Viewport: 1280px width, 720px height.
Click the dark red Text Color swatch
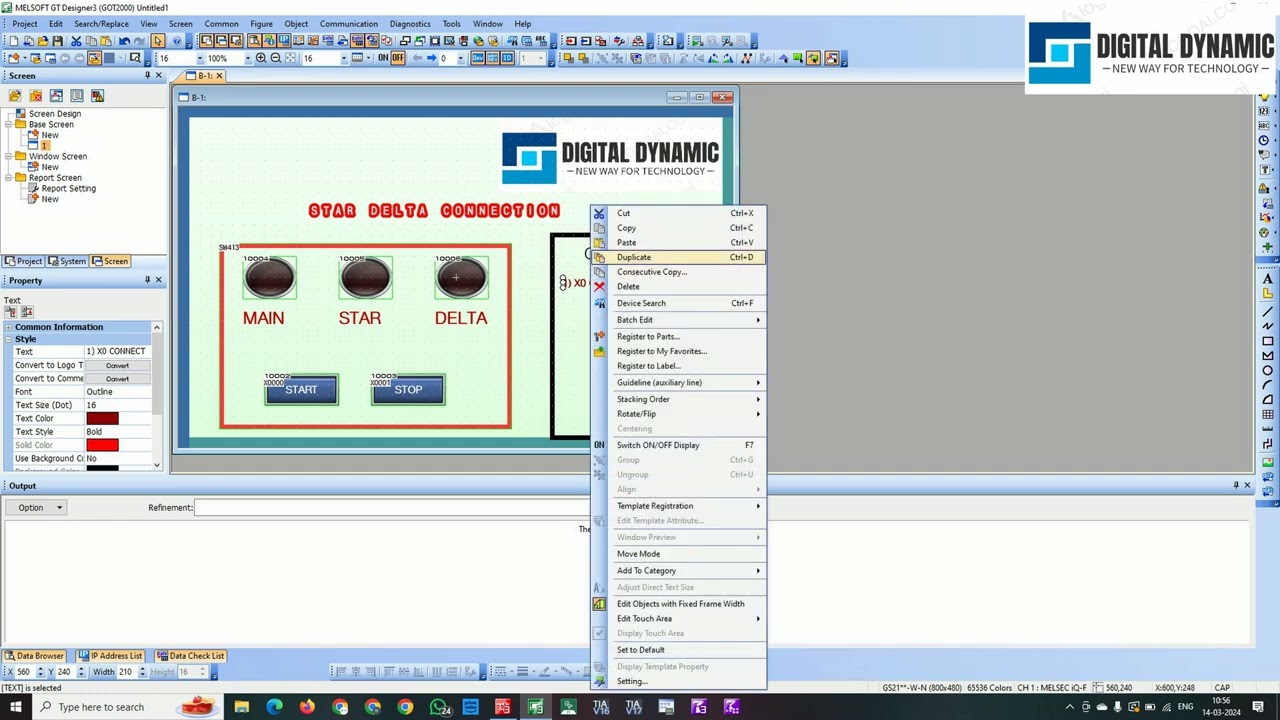click(102, 419)
